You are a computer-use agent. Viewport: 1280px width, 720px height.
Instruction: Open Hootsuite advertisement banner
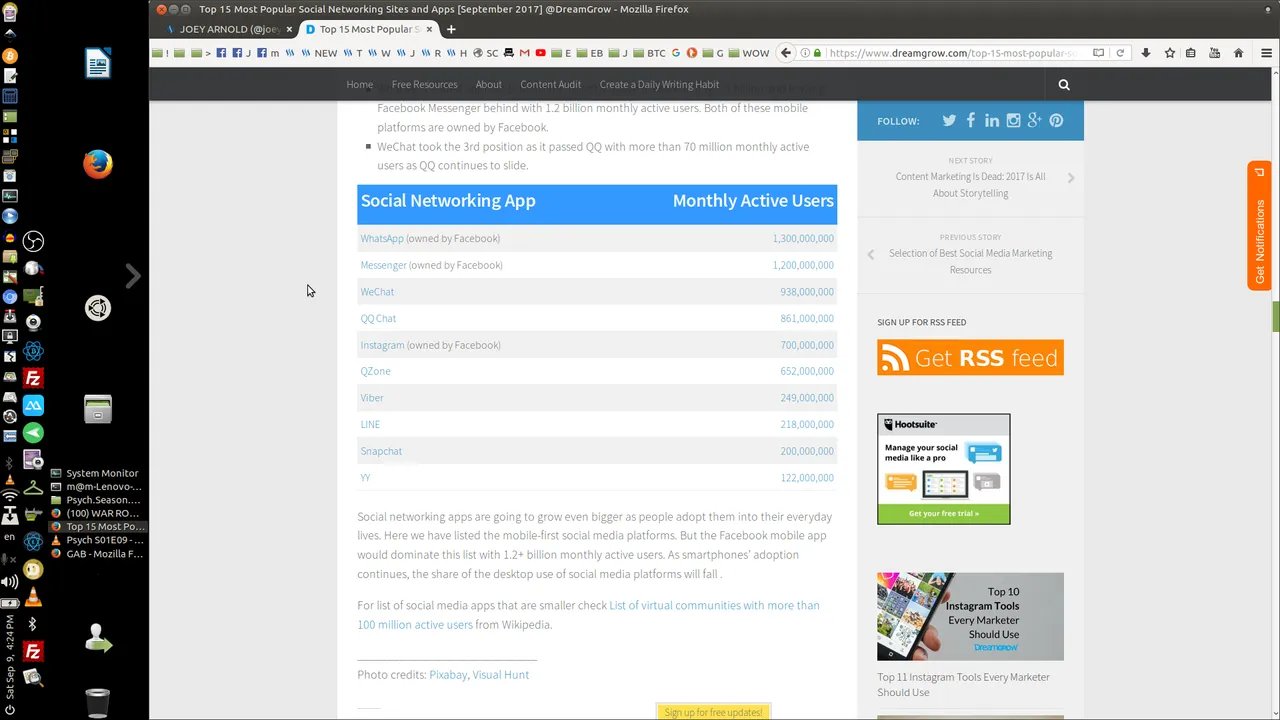point(944,469)
